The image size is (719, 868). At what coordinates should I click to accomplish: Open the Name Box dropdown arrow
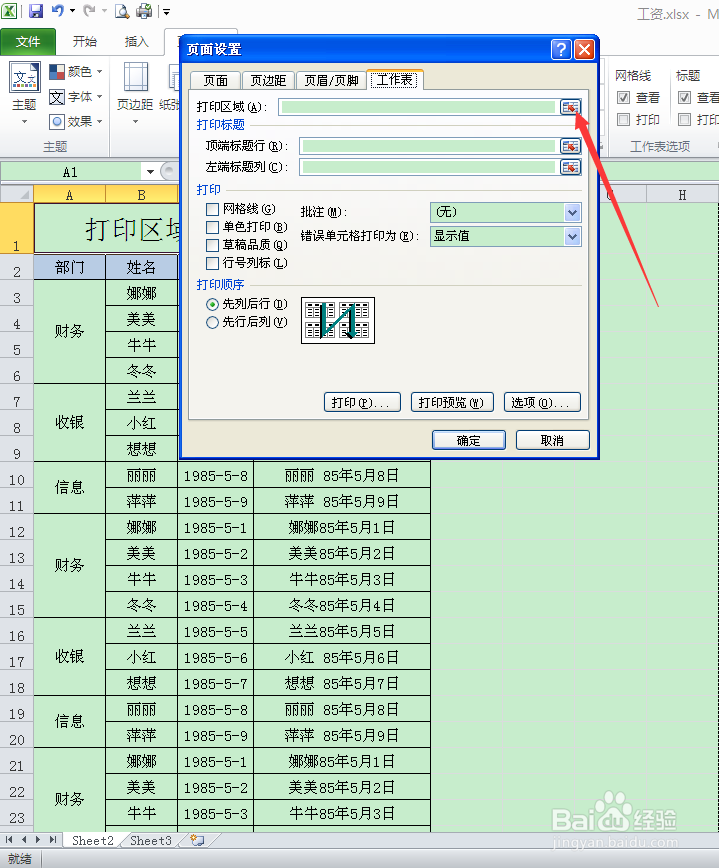[x=150, y=172]
